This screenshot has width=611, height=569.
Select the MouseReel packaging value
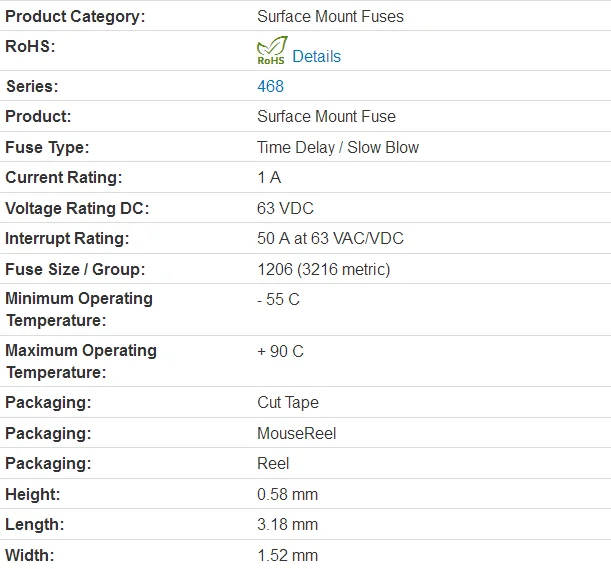click(297, 434)
